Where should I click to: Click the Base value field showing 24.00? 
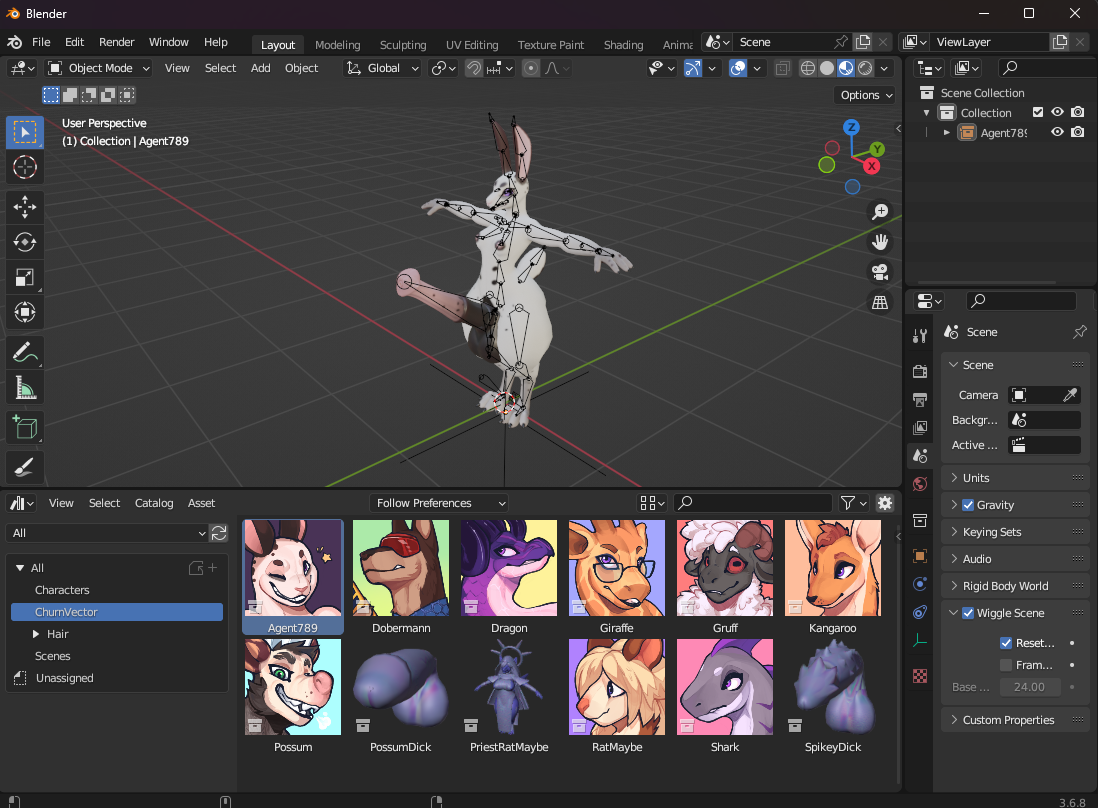(x=1029, y=687)
